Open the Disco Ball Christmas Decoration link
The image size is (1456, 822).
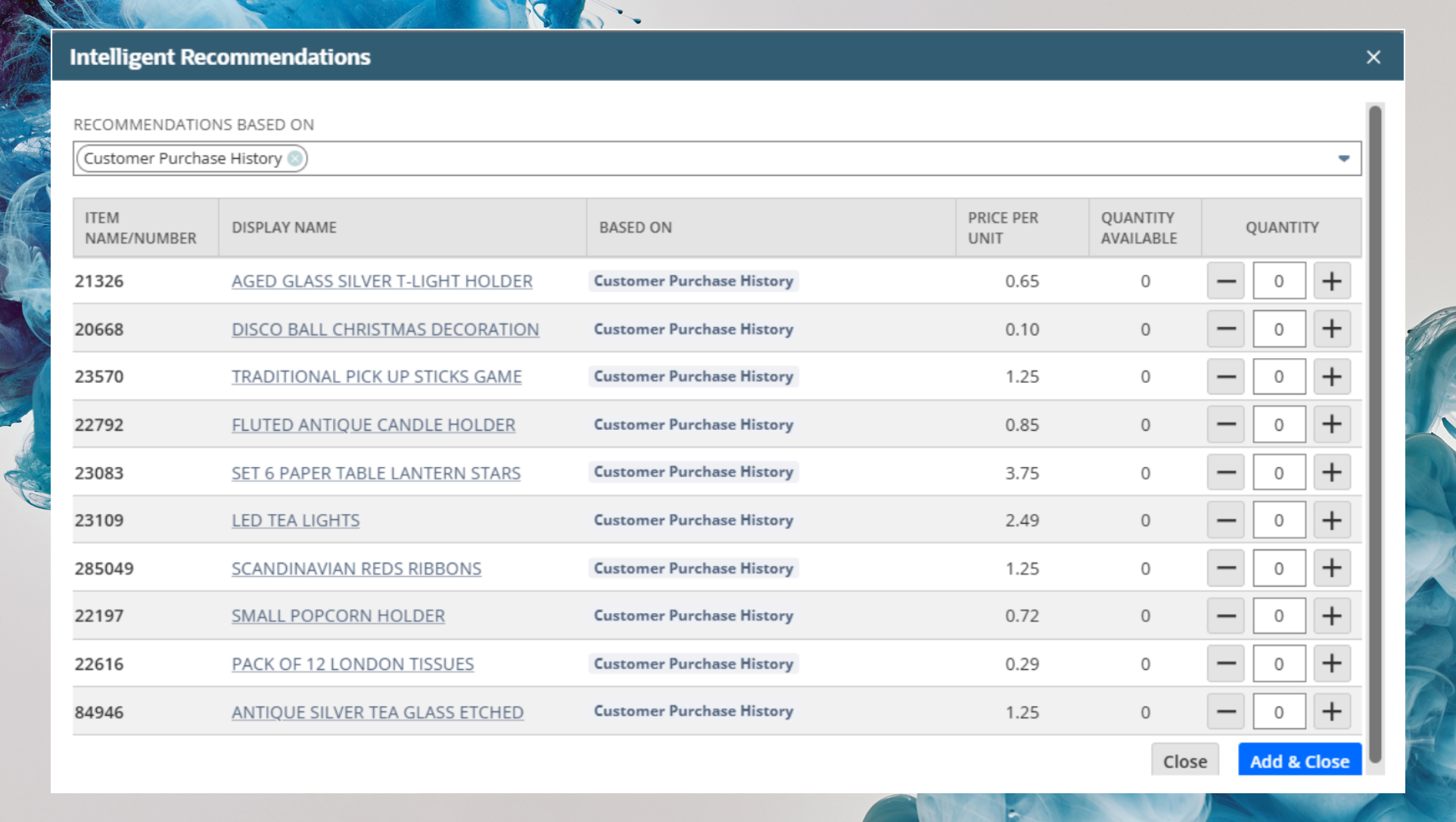pyautogui.click(x=385, y=329)
